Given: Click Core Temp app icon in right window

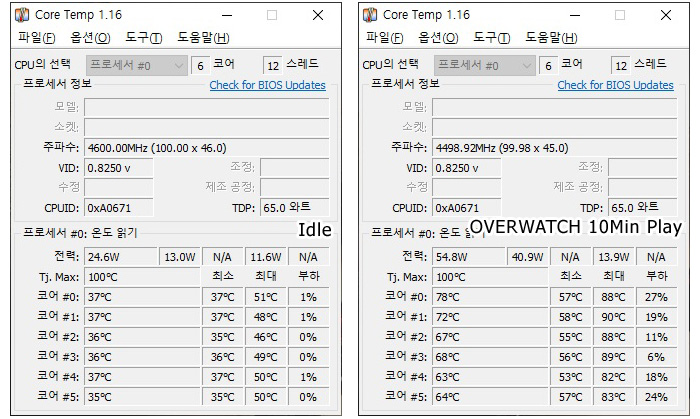Looking at the screenshot, I should coord(370,15).
